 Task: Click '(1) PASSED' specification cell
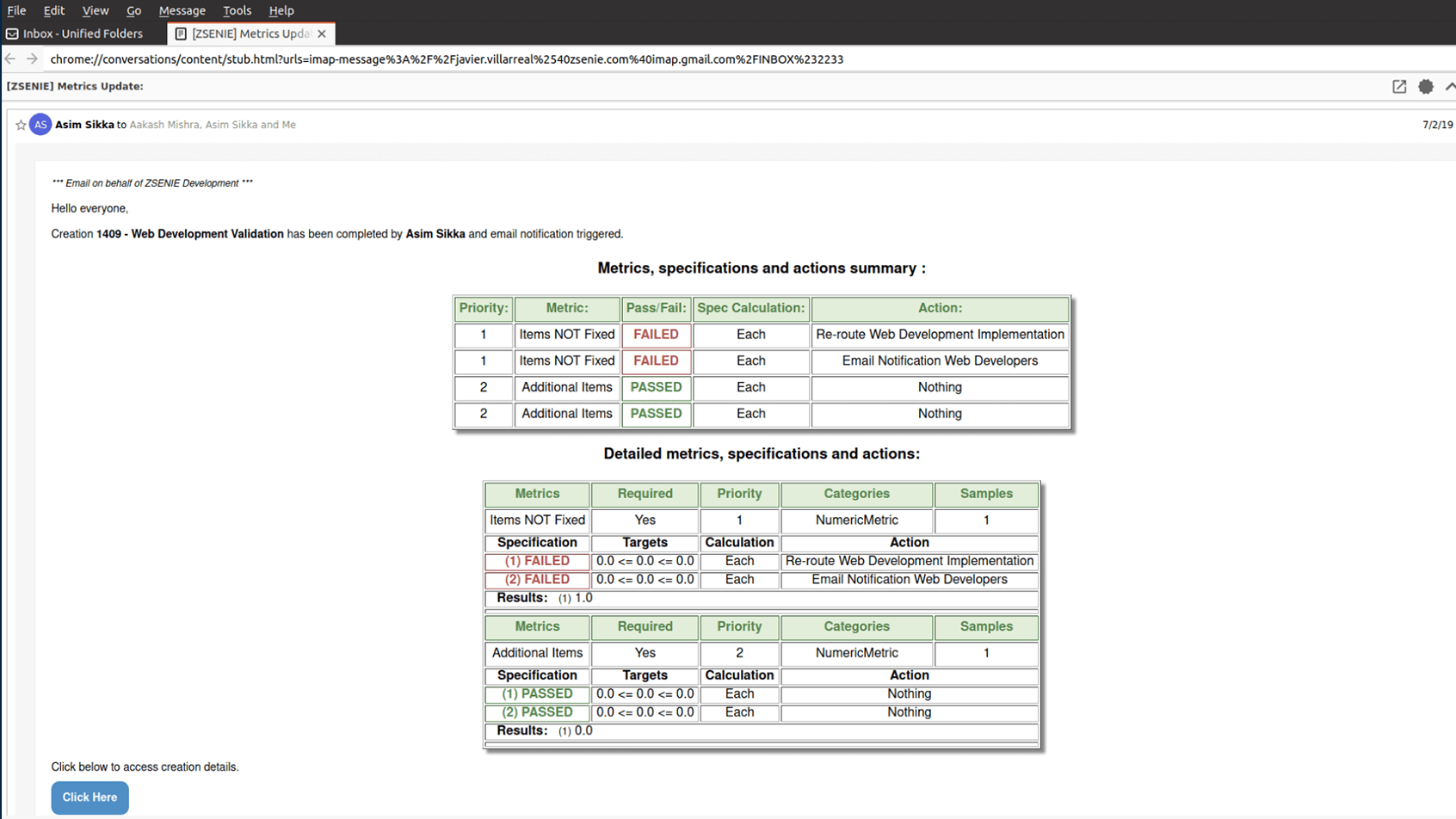click(537, 694)
